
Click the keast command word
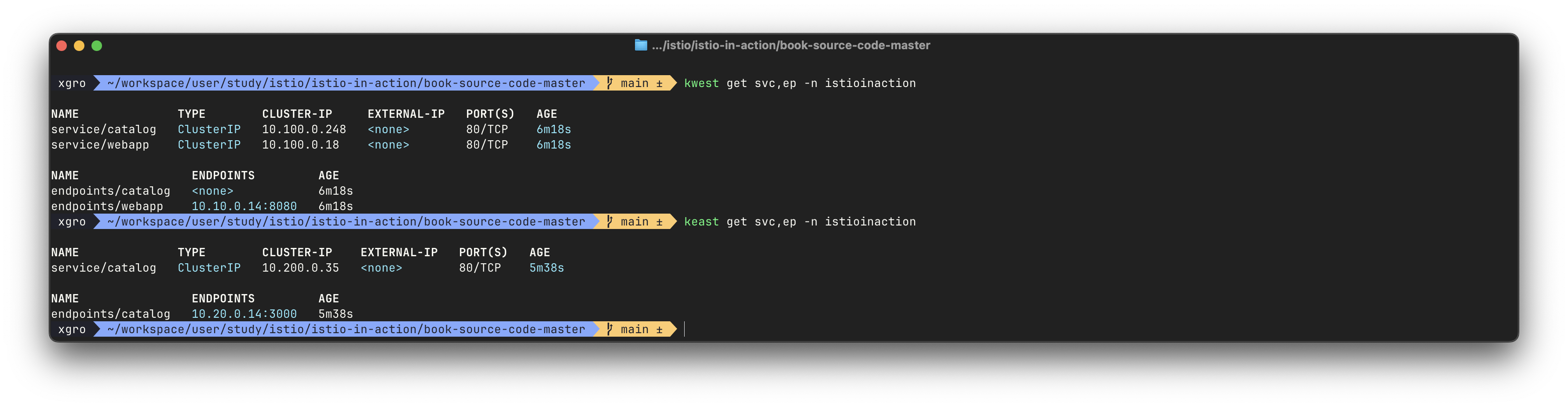point(701,222)
